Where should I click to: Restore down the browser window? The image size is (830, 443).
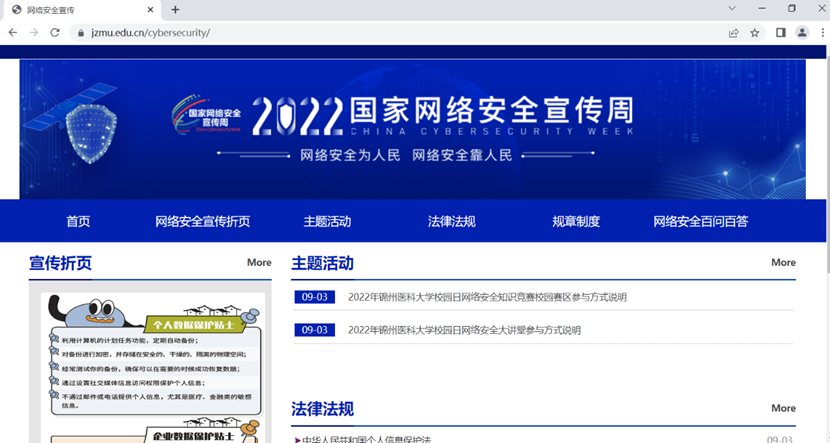pyautogui.click(x=792, y=8)
